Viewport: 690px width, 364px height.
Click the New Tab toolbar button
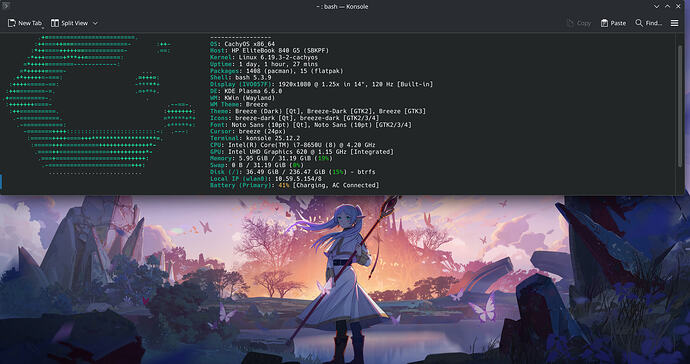click(25, 23)
